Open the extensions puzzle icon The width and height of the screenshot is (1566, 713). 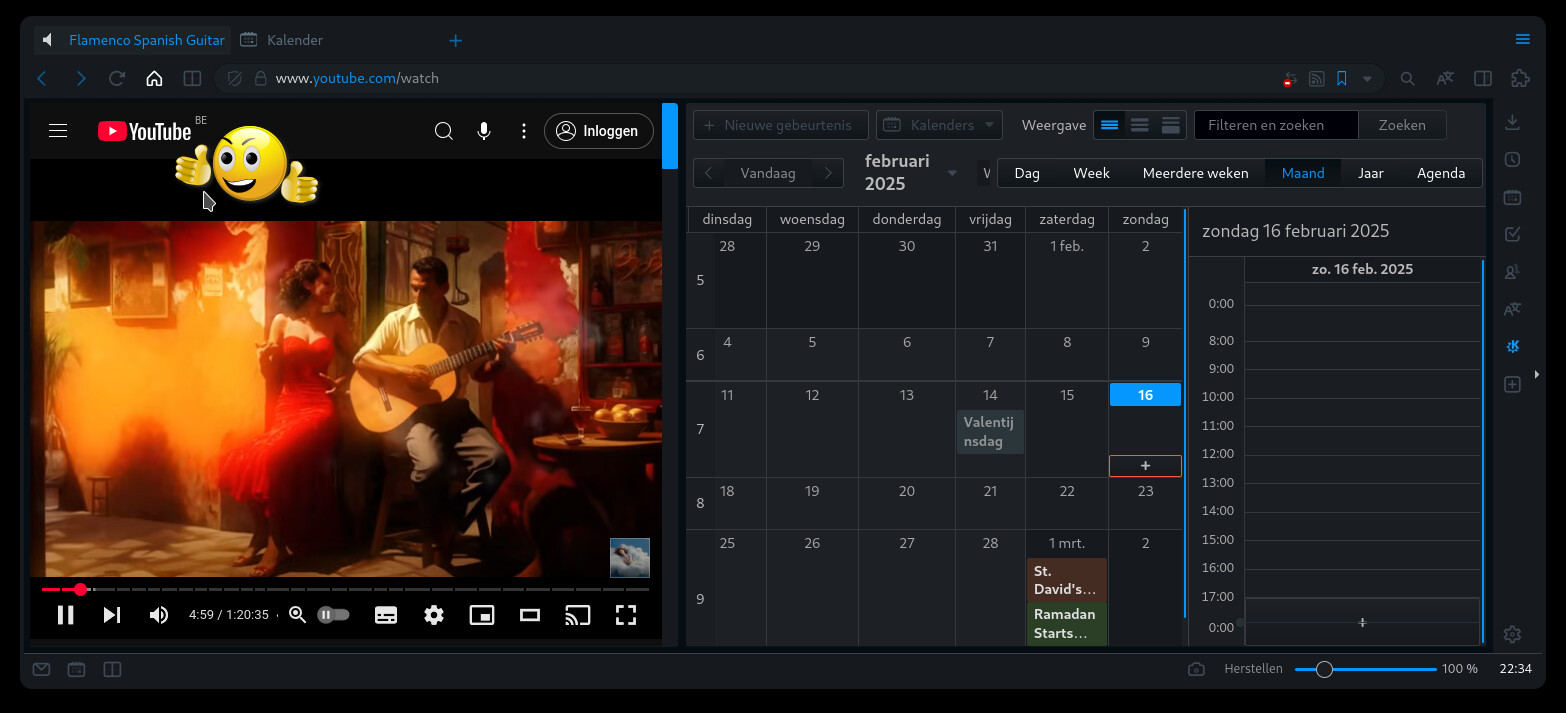1521,78
